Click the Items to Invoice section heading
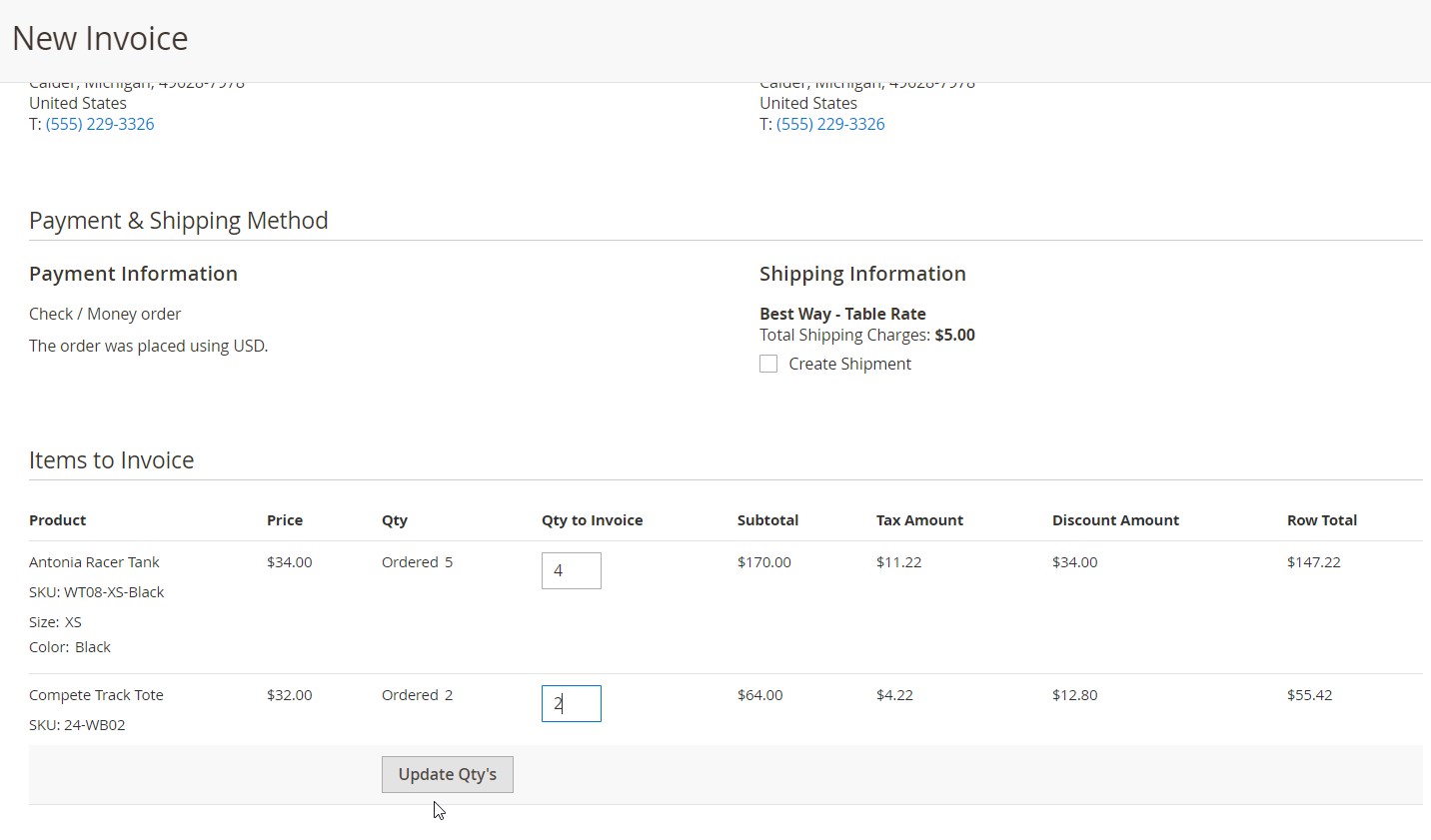 [111, 459]
